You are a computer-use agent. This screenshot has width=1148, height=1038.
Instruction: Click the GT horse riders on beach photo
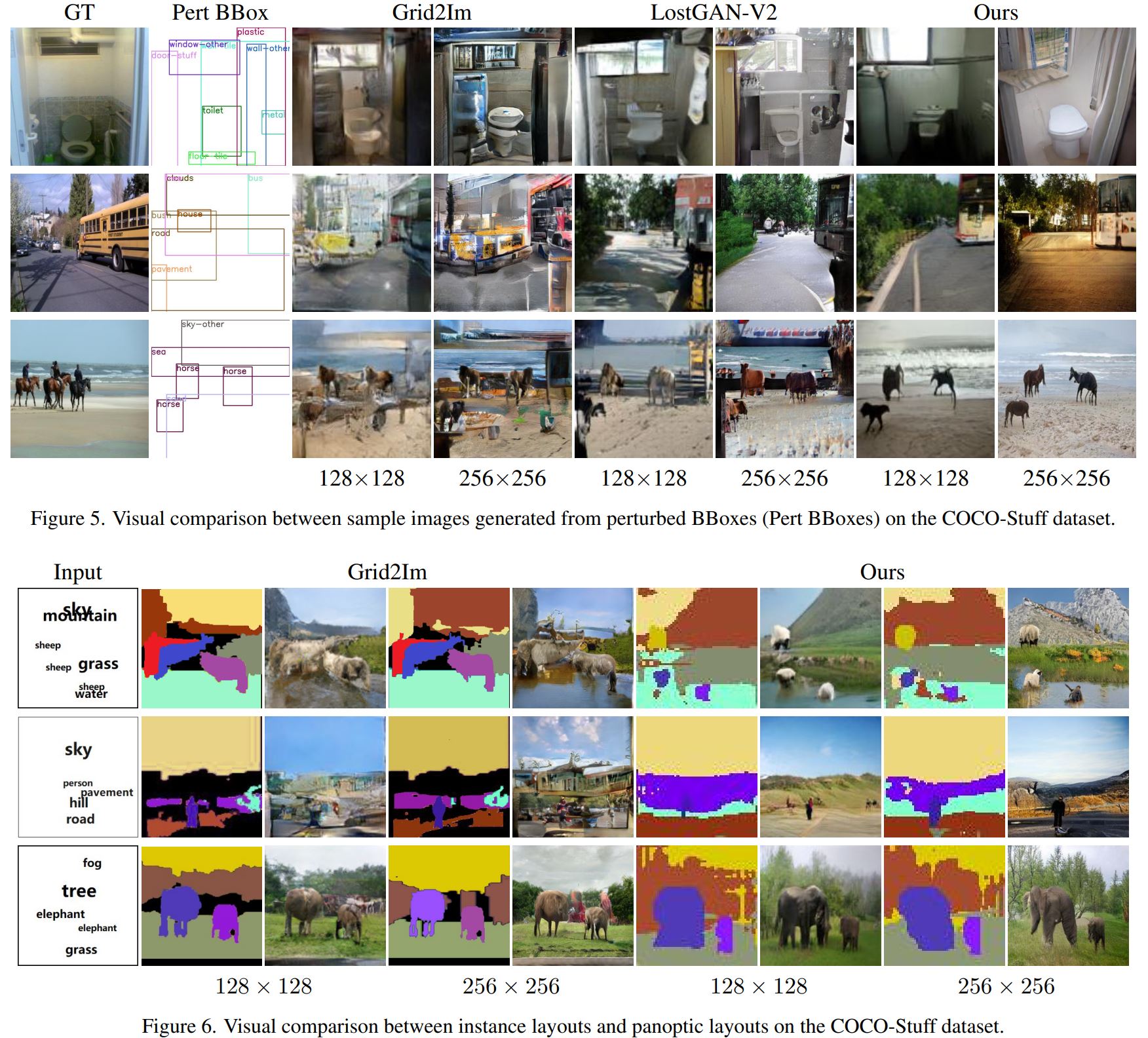coord(79,389)
